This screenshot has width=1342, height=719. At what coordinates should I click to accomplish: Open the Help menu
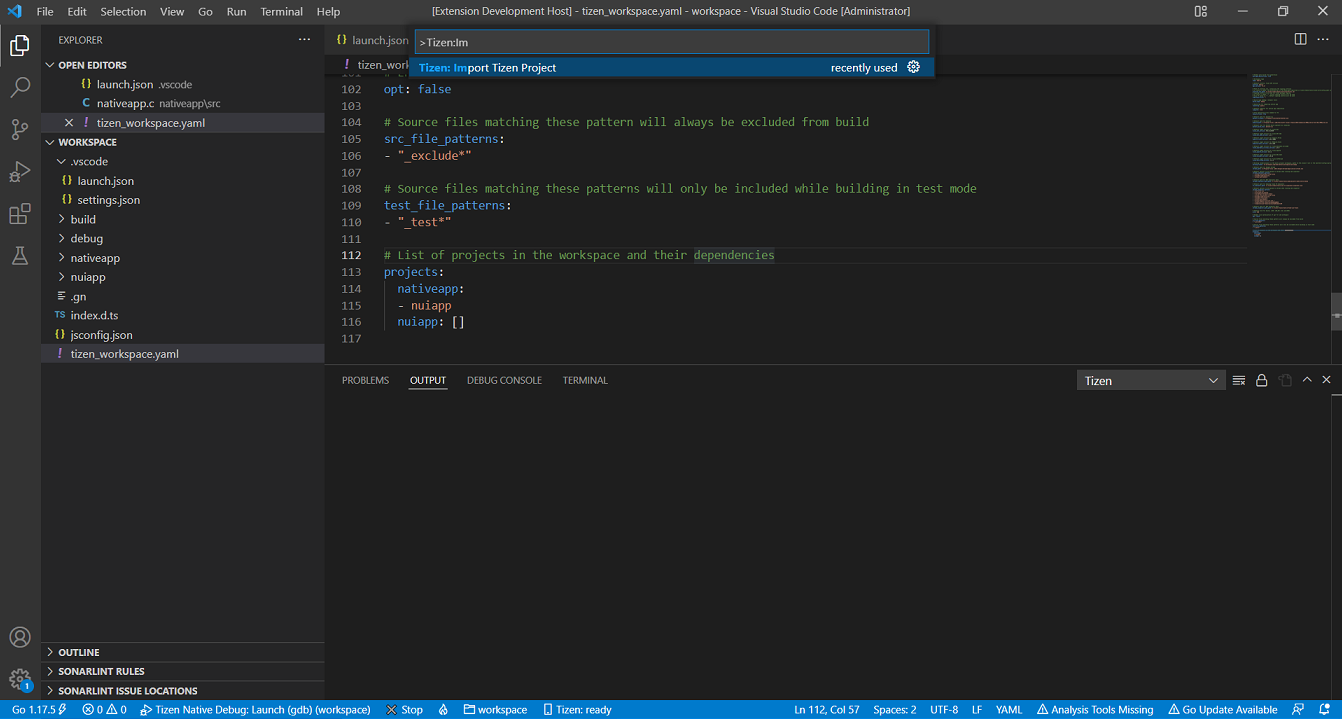coord(328,11)
